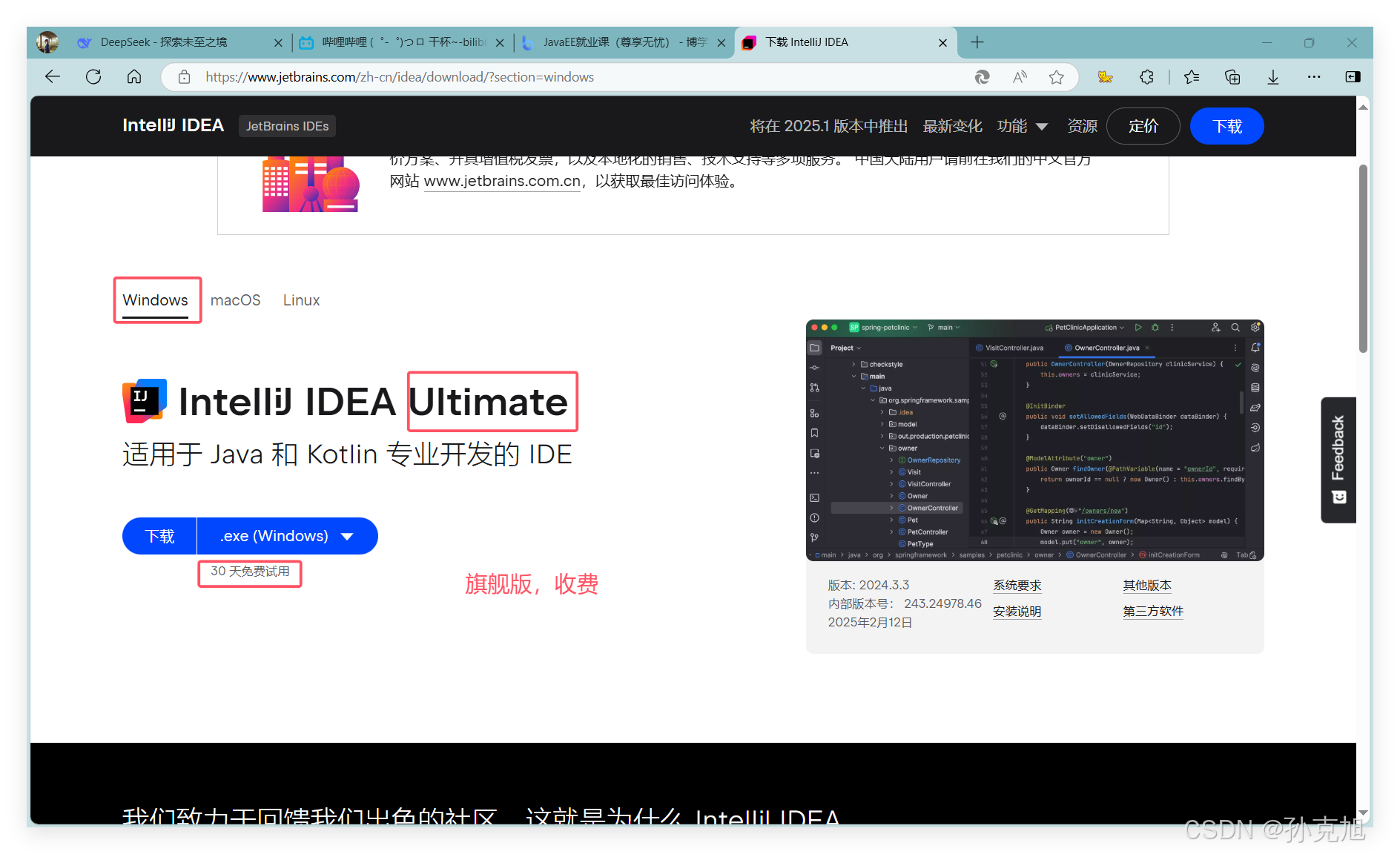The height and width of the screenshot is (854, 1400).
Task: Follow the www.jetbrains.com.cn link
Action: click(502, 181)
